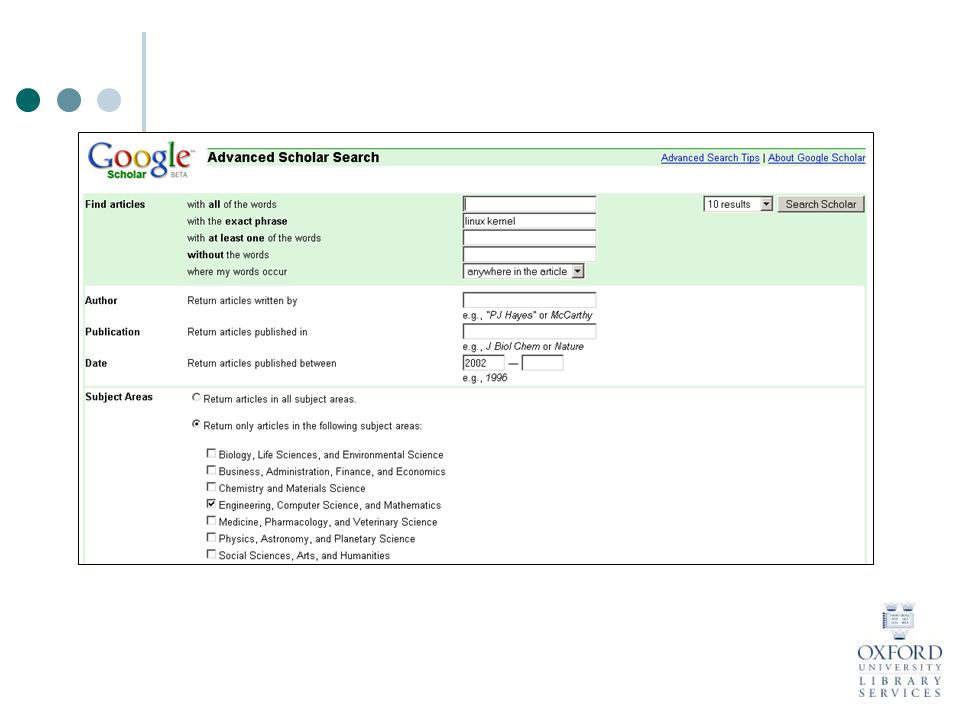This screenshot has width=960, height=720.
Task: Click the Google Scholar logo
Action: click(x=141, y=160)
